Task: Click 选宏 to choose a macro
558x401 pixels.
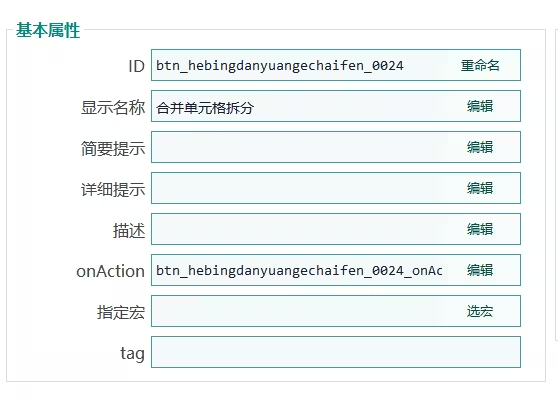Action: 480,311
